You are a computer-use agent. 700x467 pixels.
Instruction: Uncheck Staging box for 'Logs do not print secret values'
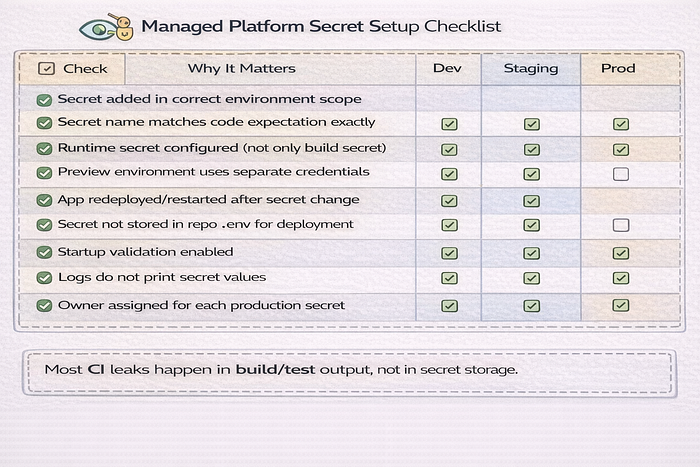531,278
